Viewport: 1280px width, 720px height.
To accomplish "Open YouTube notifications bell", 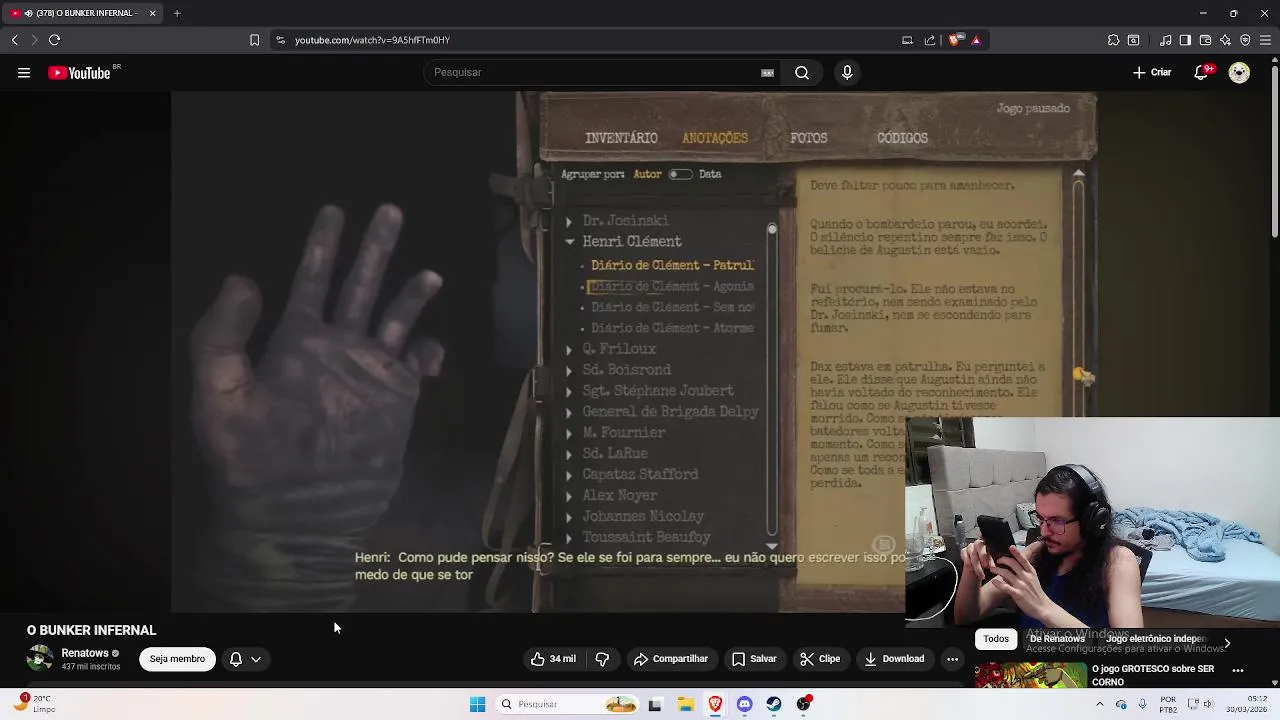I will pos(1201,72).
